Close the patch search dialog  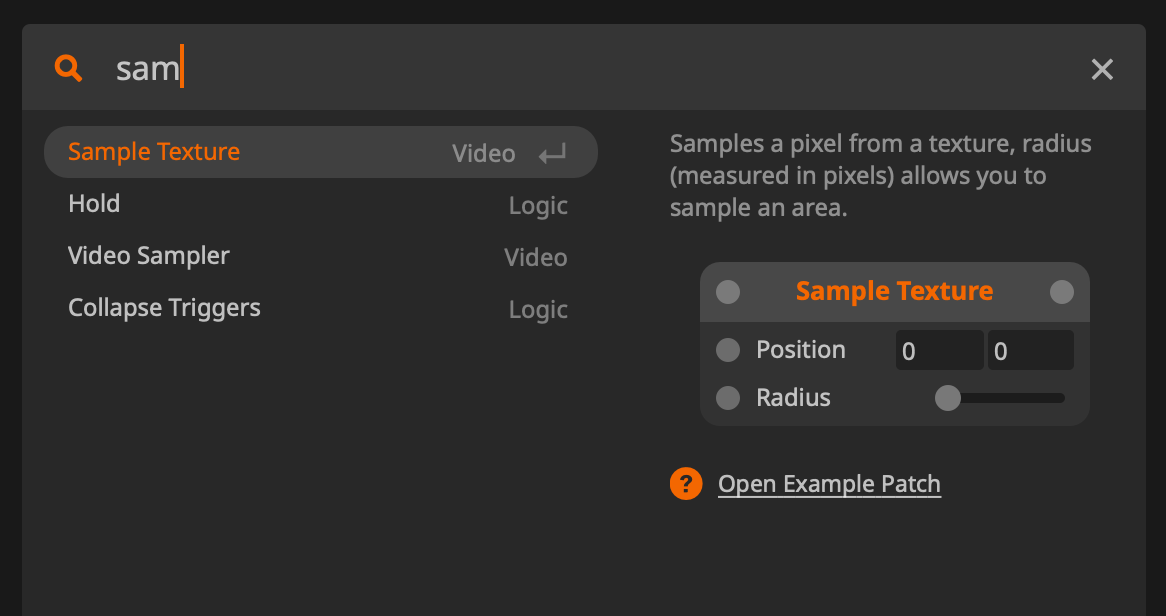click(x=1102, y=69)
